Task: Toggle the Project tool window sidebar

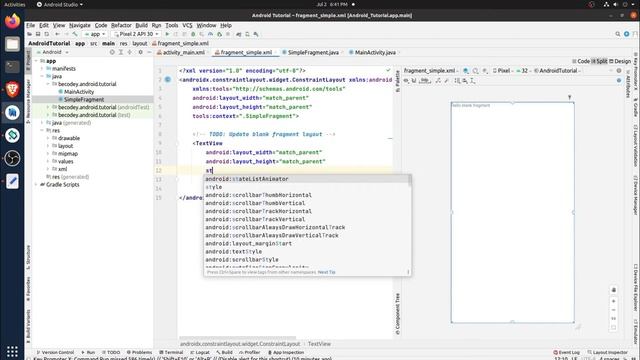Action: [28, 61]
